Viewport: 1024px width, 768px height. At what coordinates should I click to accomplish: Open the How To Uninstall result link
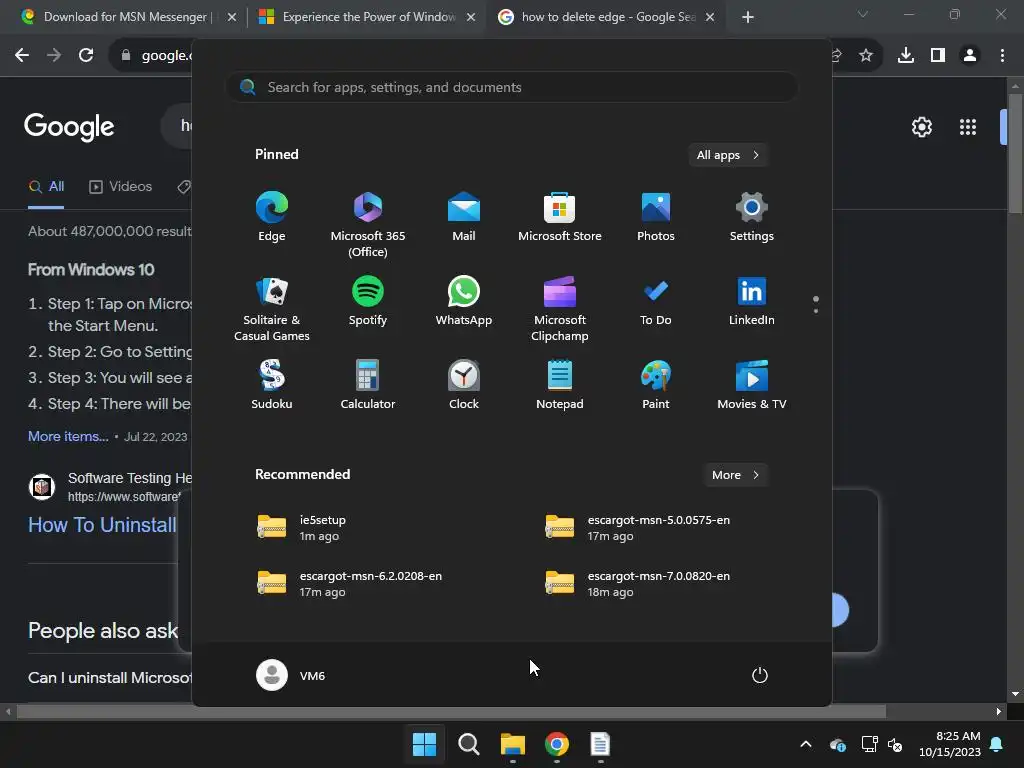102,525
